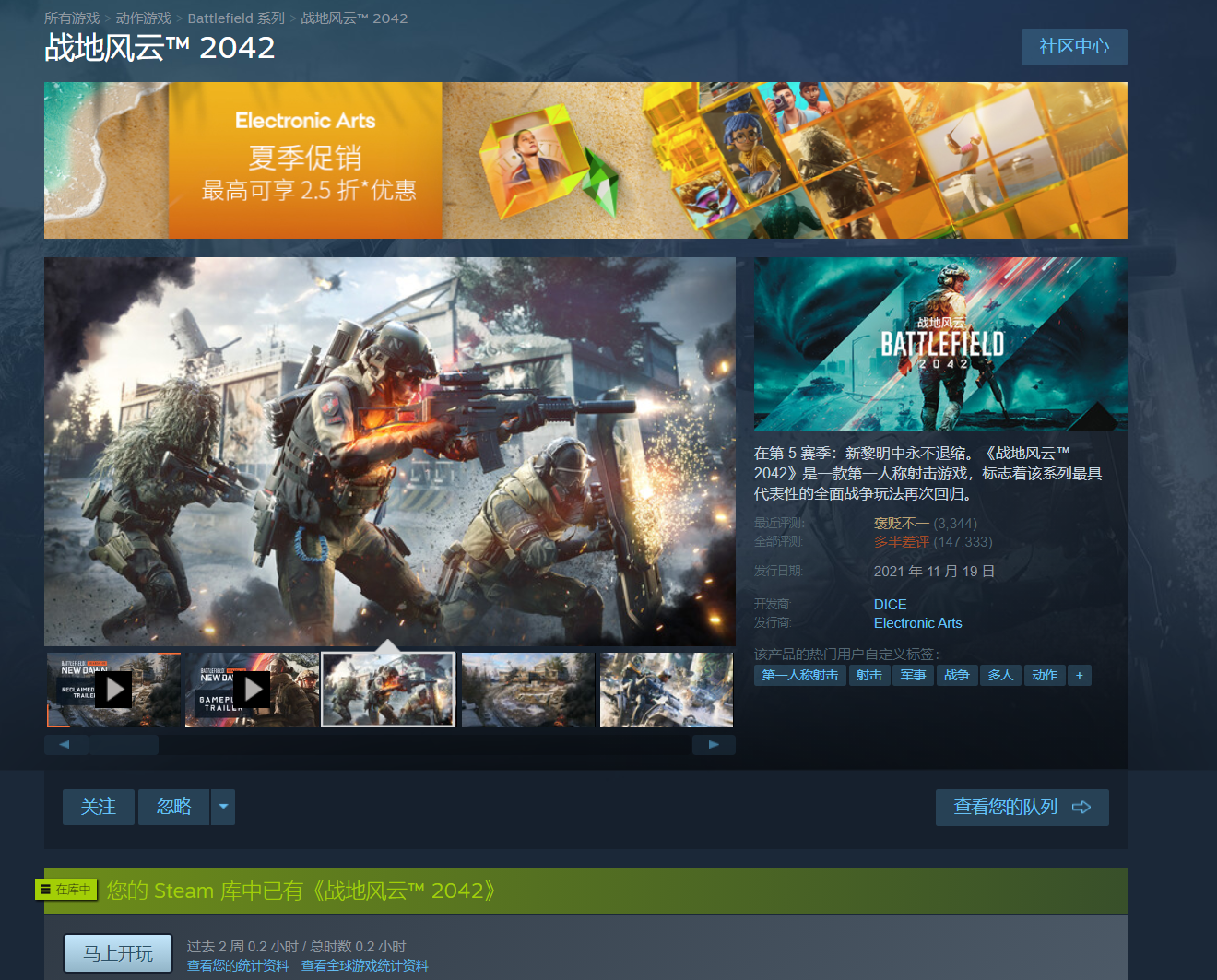The image size is (1217, 980).
Task: Go to Battlefield 系列 breadcrumb link
Action: (236, 18)
